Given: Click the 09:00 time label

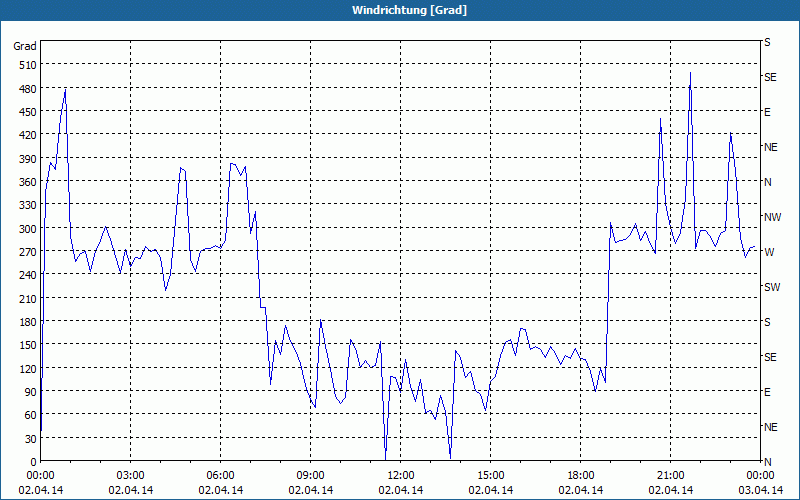Looking at the screenshot, I should pos(310,476).
